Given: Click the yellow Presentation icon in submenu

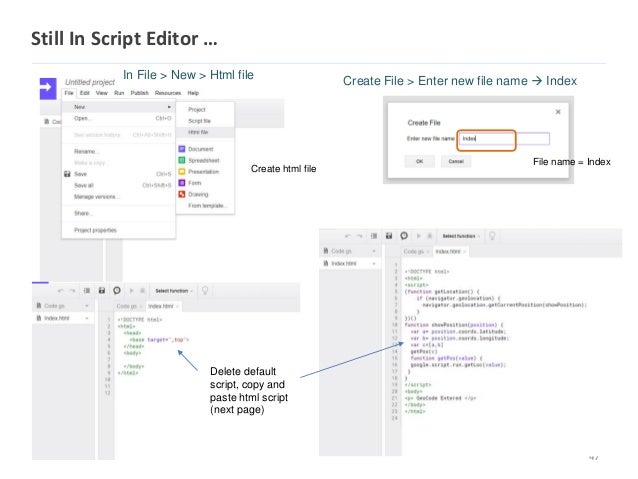Looking at the screenshot, I should point(182,171).
